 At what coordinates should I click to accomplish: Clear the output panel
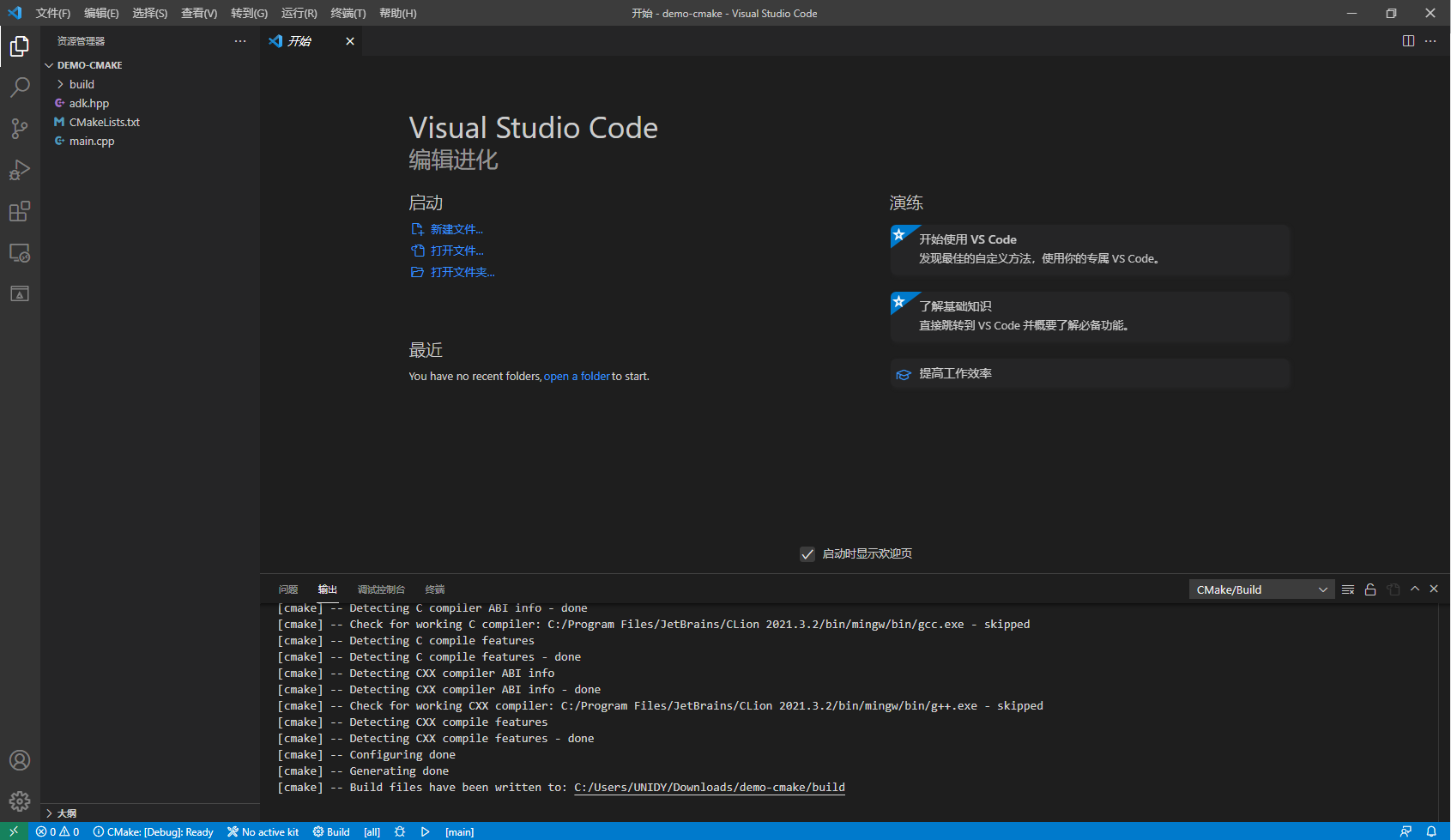pyautogui.click(x=1348, y=589)
